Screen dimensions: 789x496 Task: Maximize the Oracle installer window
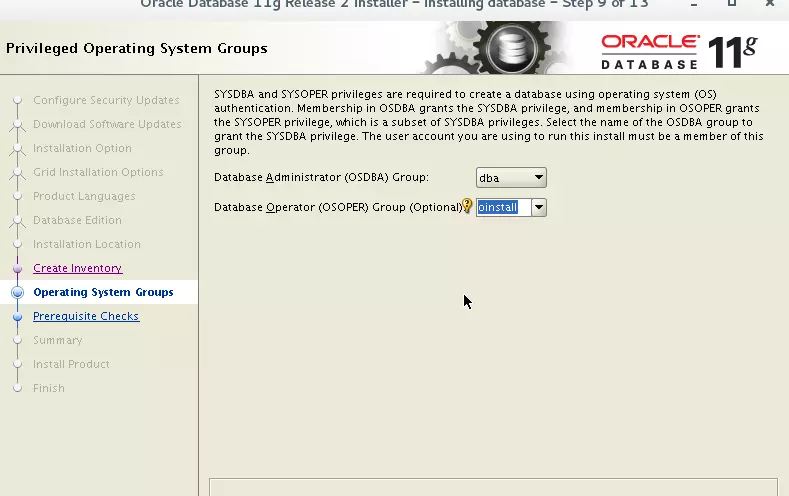pos(732,3)
